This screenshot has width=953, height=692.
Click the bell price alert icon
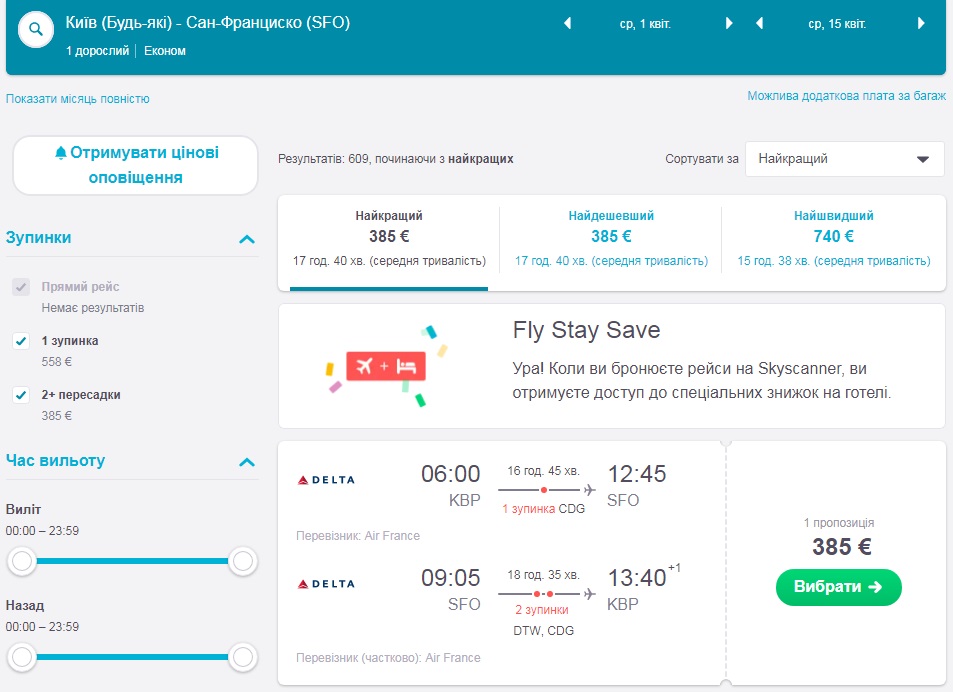tap(61, 153)
